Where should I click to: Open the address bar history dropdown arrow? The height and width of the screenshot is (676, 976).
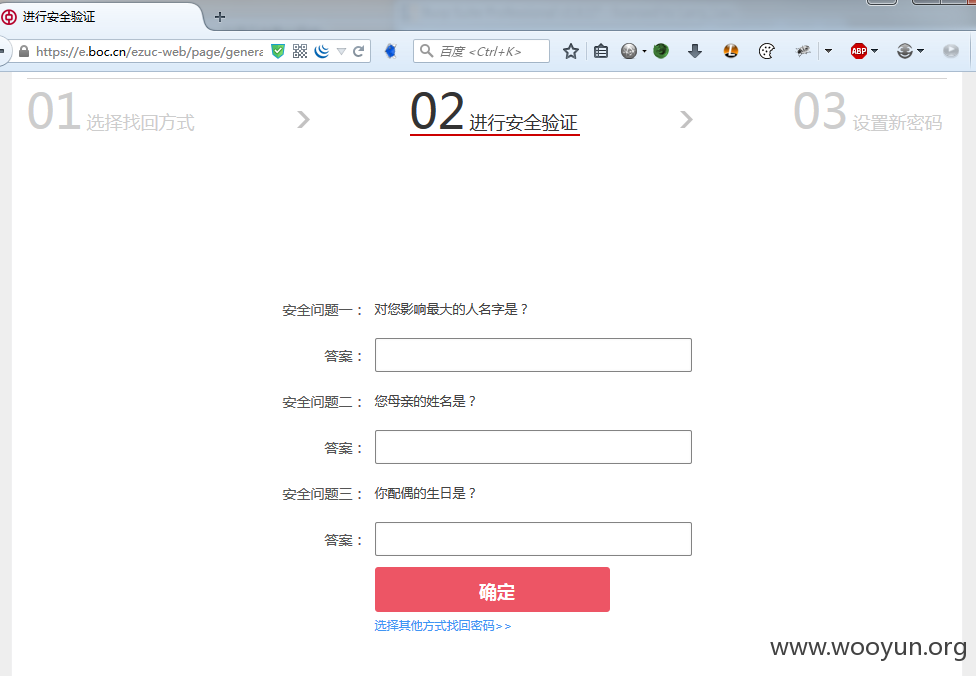coord(341,51)
